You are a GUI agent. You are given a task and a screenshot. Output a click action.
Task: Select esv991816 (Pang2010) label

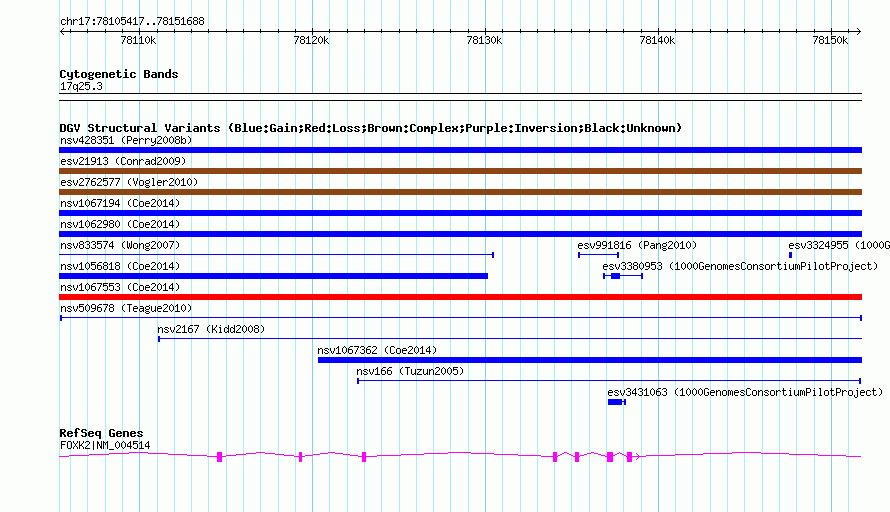point(637,245)
